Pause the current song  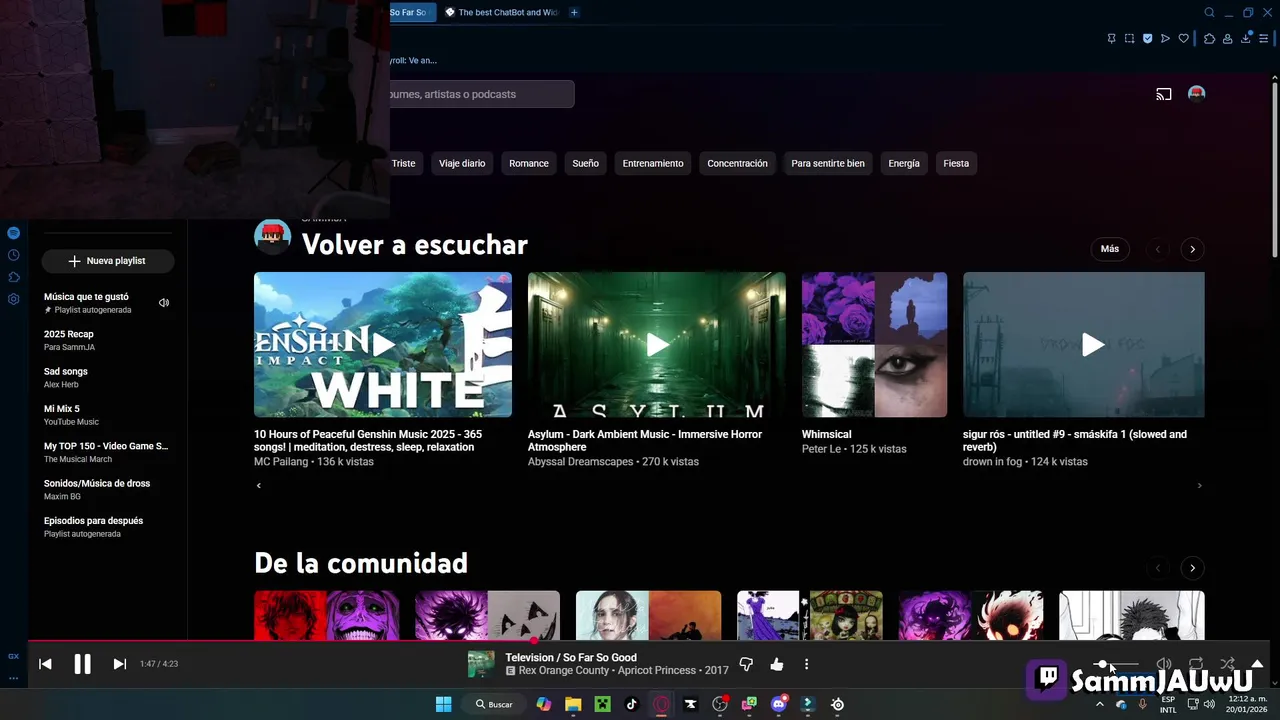point(82,664)
